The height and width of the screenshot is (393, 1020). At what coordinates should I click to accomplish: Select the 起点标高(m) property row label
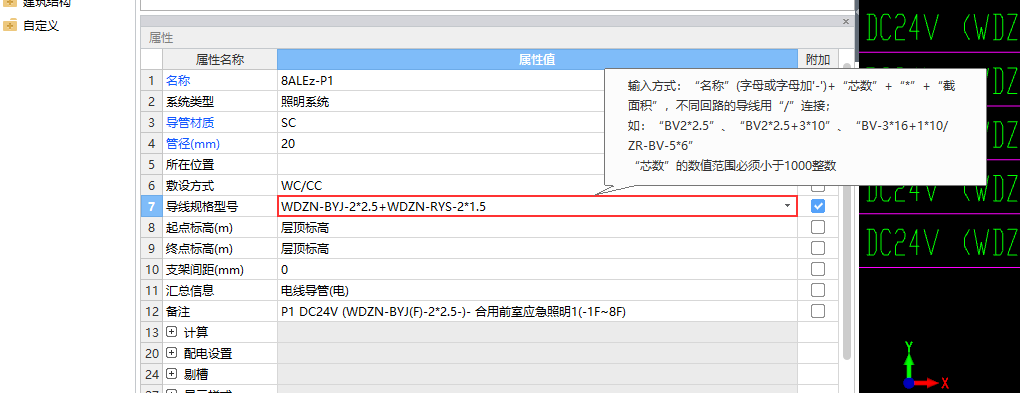(199, 227)
